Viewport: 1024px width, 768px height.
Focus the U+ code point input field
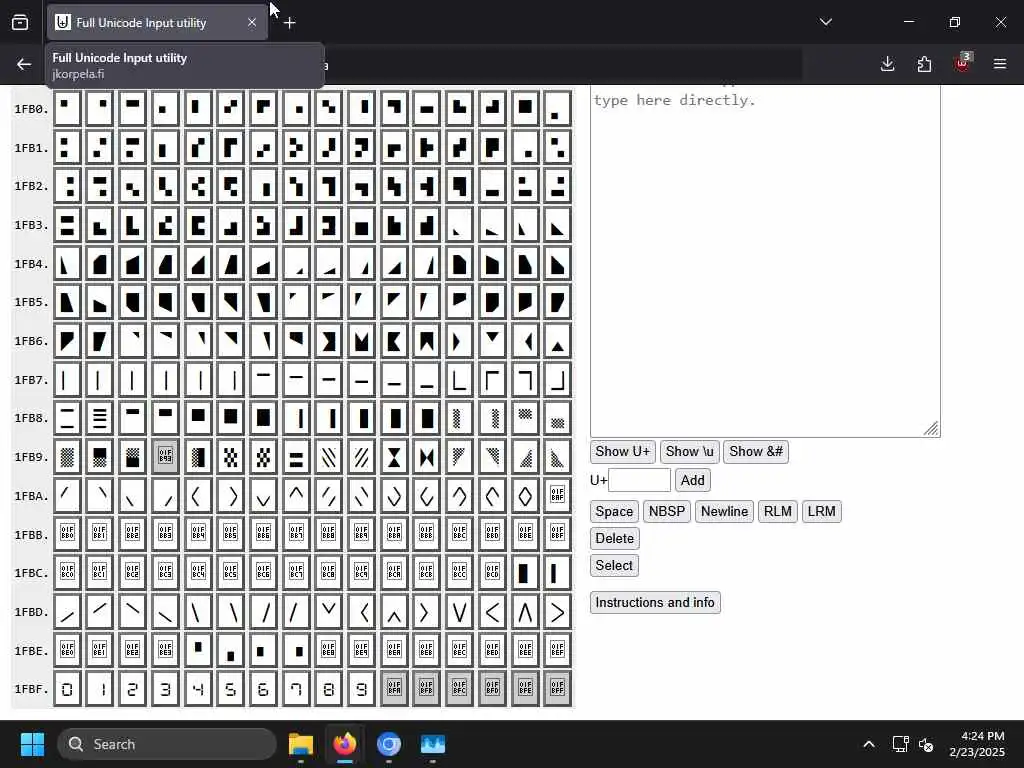pos(639,481)
